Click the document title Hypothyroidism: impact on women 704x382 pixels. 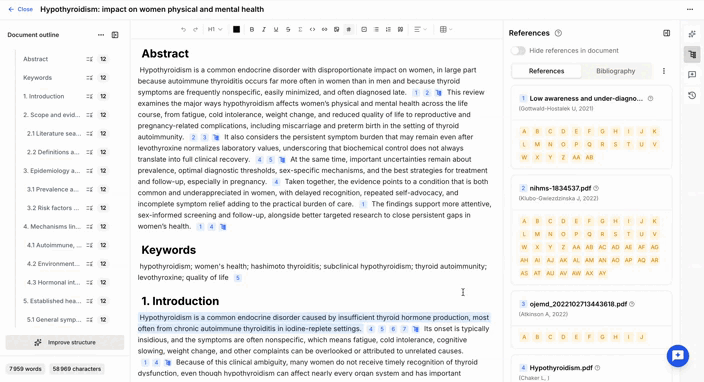click(152, 9)
